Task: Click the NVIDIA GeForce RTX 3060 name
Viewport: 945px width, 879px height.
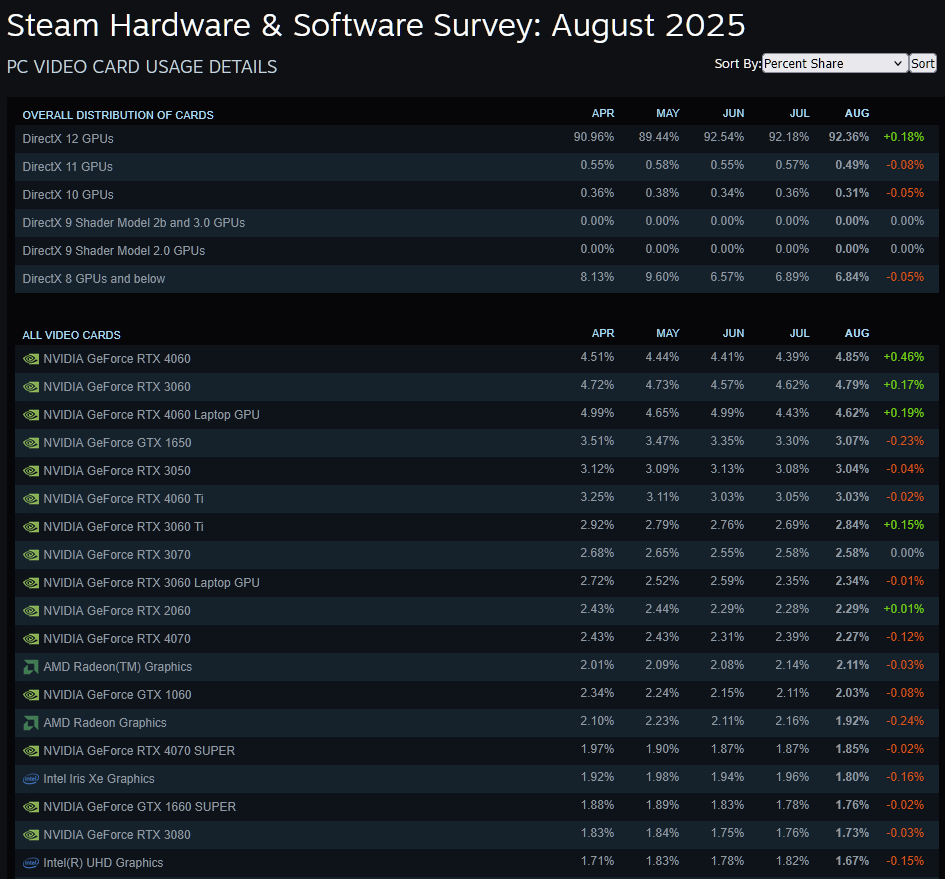Action: (117, 386)
